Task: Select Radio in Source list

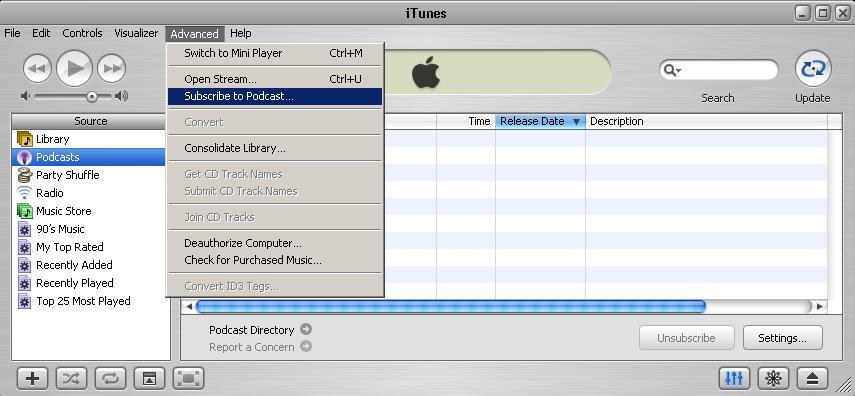Action: coord(88,193)
